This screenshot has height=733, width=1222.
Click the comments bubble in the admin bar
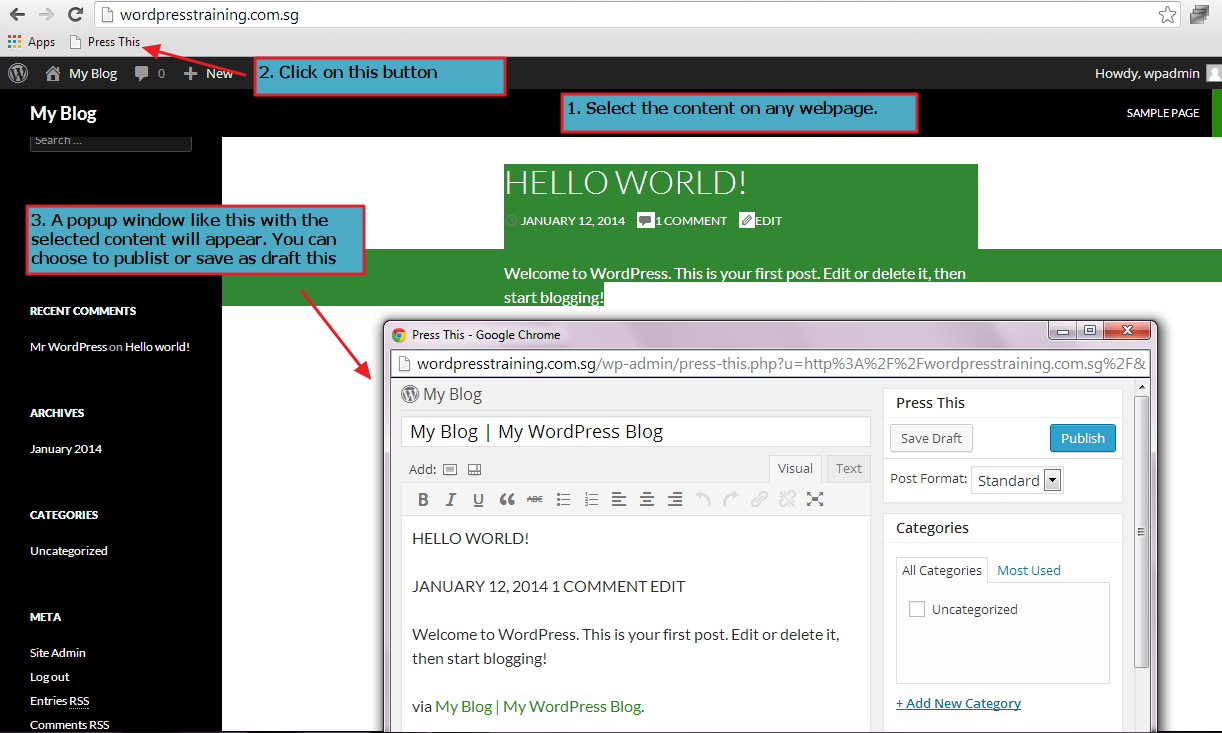pyautogui.click(x=149, y=73)
